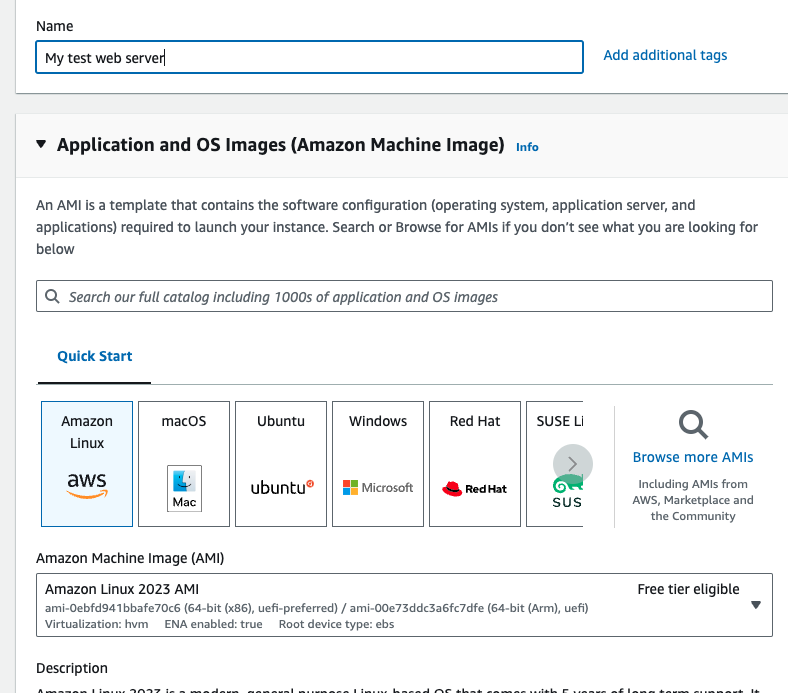Open Browse more AMIs link
This screenshot has height=693, width=788.
[693, 457]
